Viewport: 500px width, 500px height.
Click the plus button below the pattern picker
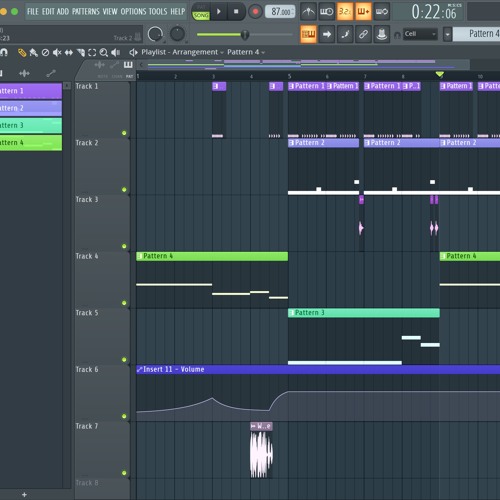coord(24,495)
